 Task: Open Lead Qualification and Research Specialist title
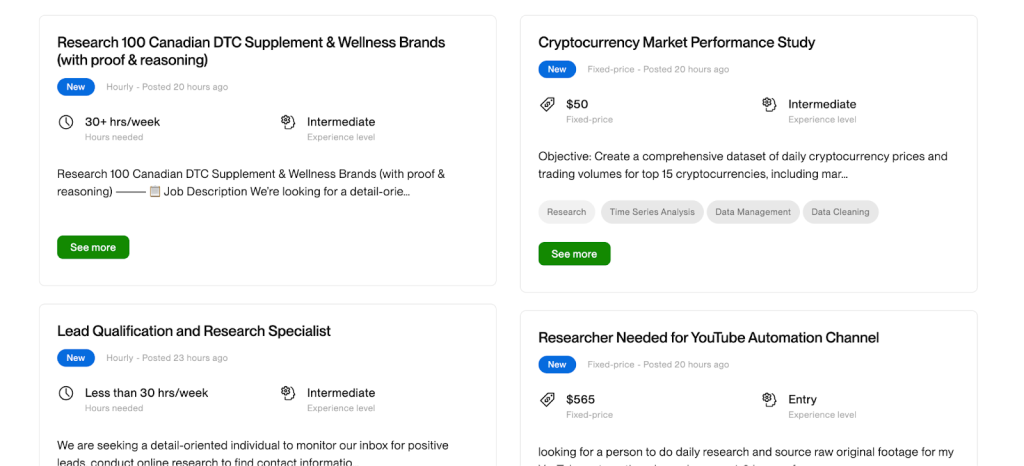pos(194,331)
